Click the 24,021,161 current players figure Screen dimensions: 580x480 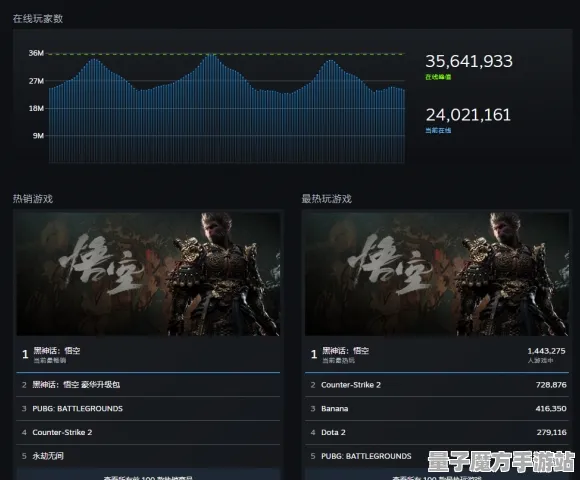click(468, 115)
